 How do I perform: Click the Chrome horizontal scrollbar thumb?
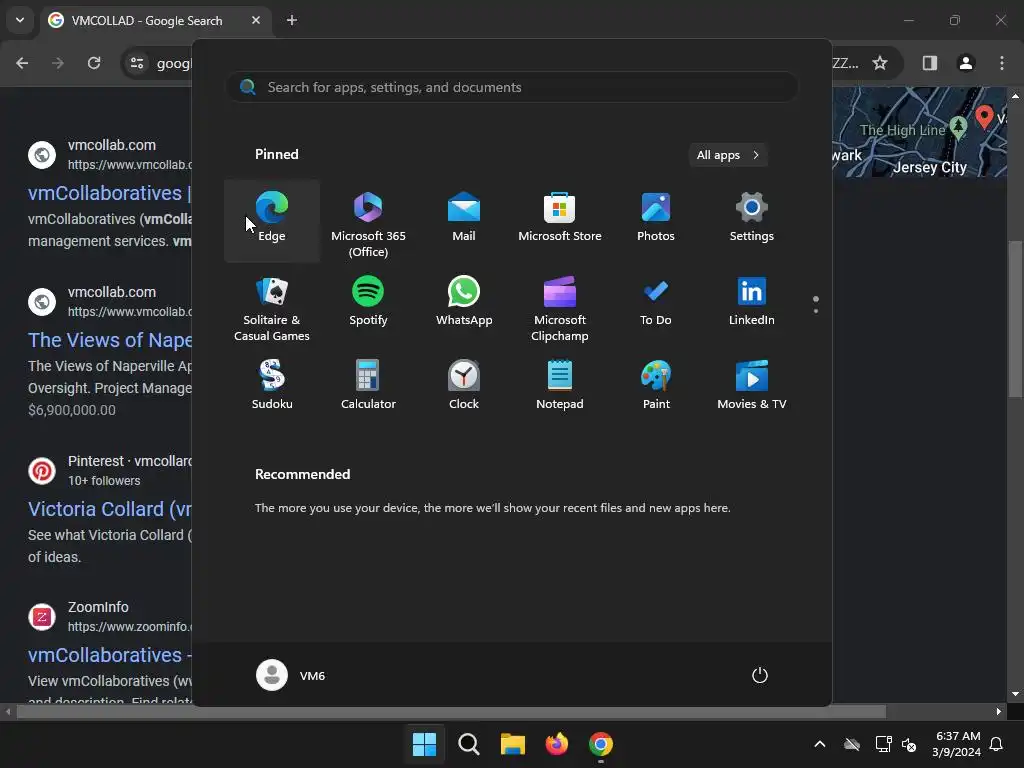point(451,712)
